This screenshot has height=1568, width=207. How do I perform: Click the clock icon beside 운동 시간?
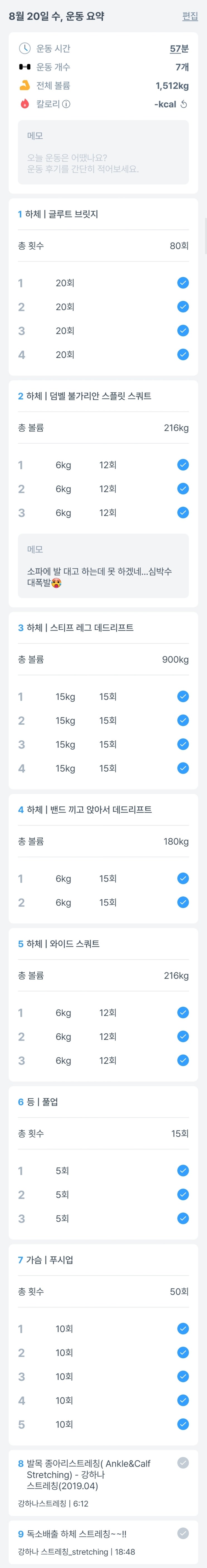pyautogui.click(x=24, y=48)
